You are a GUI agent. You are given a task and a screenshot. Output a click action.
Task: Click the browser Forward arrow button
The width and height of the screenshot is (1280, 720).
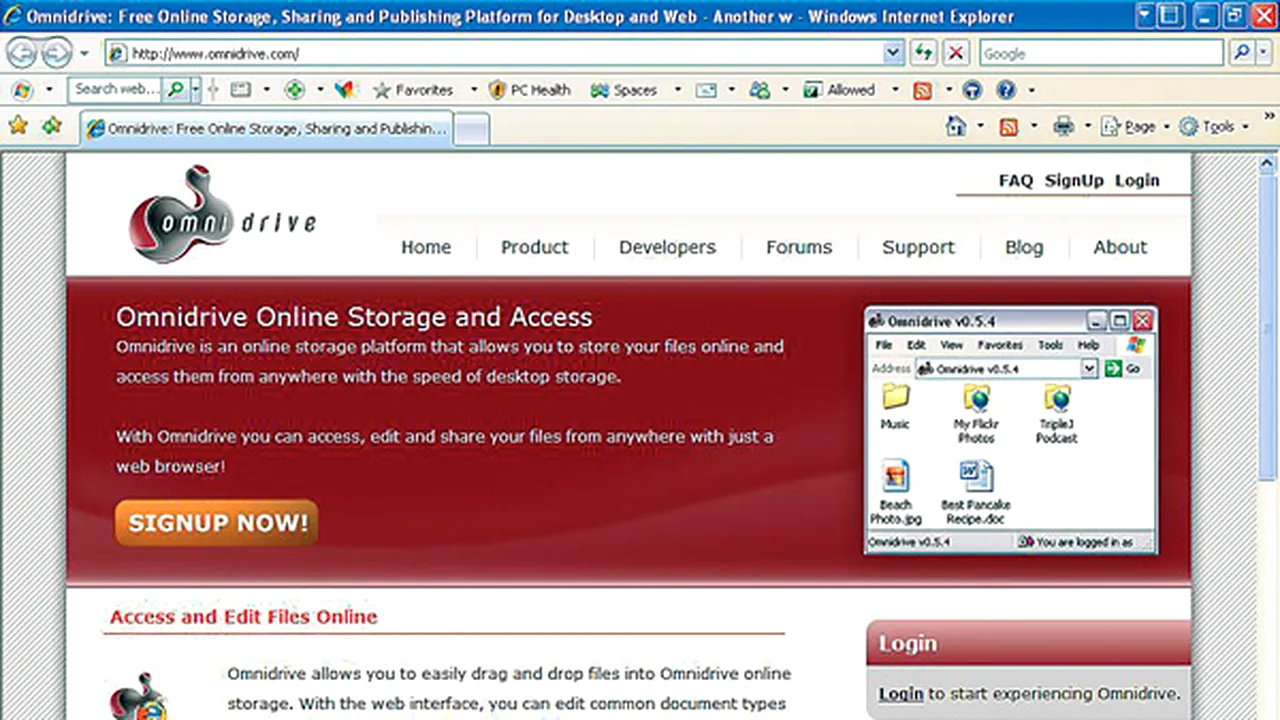pos(56,53)
